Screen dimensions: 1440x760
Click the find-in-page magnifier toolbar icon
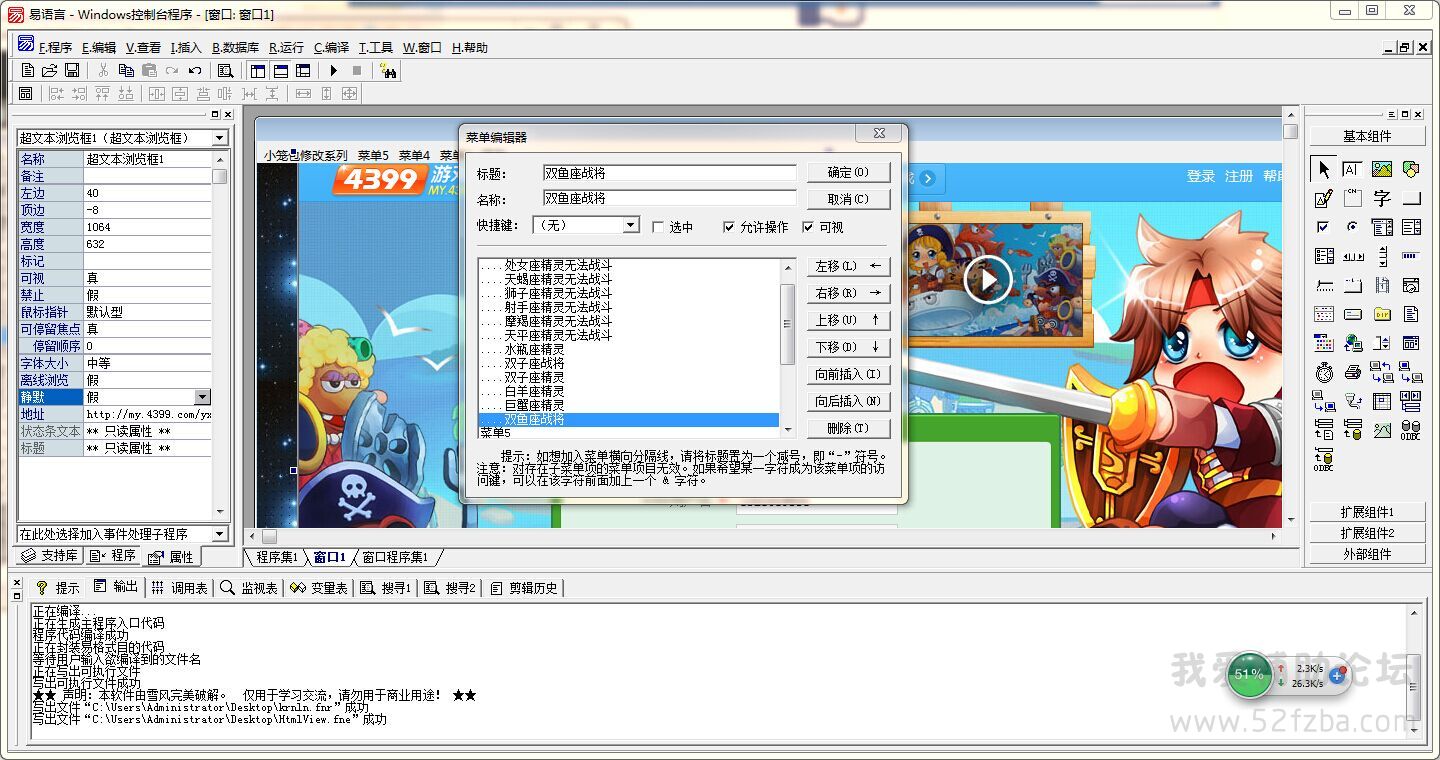226,70
